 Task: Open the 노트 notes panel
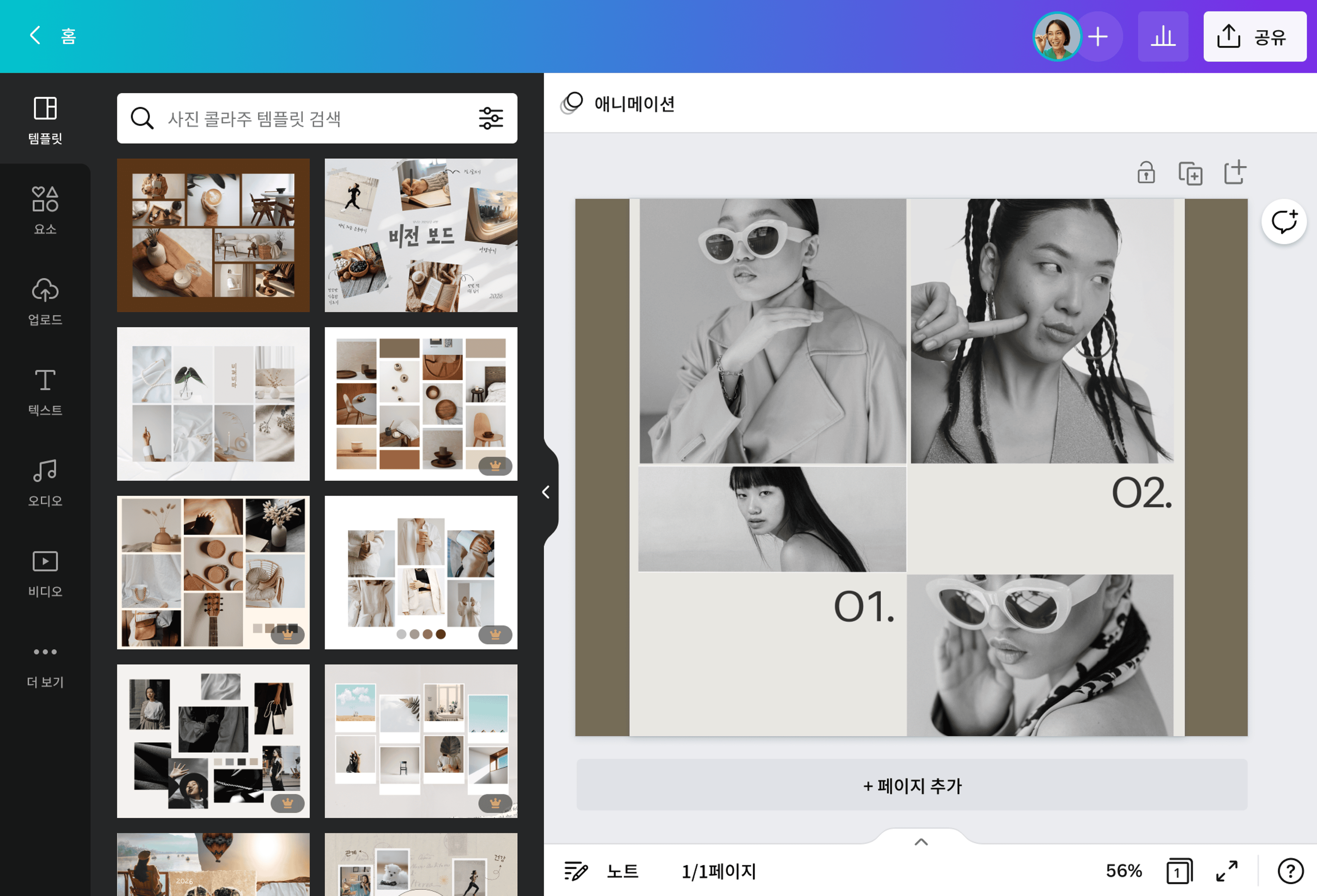tap(601, 871)
